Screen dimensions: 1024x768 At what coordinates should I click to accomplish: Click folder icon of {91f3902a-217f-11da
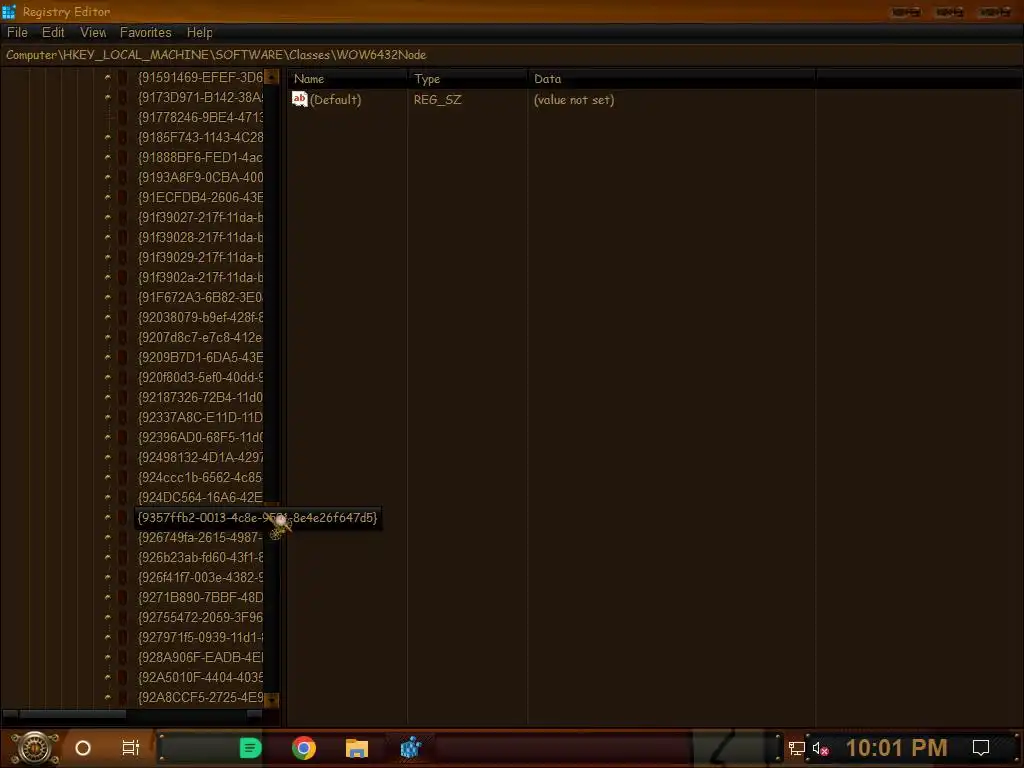coord(123,278)
